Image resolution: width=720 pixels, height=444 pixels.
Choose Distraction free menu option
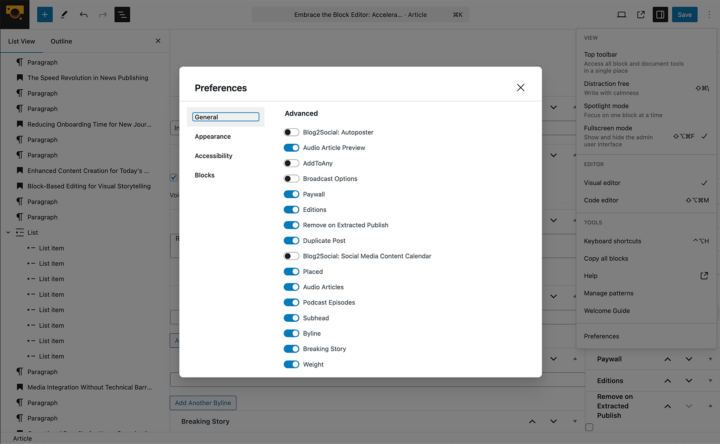pos(646,88)
